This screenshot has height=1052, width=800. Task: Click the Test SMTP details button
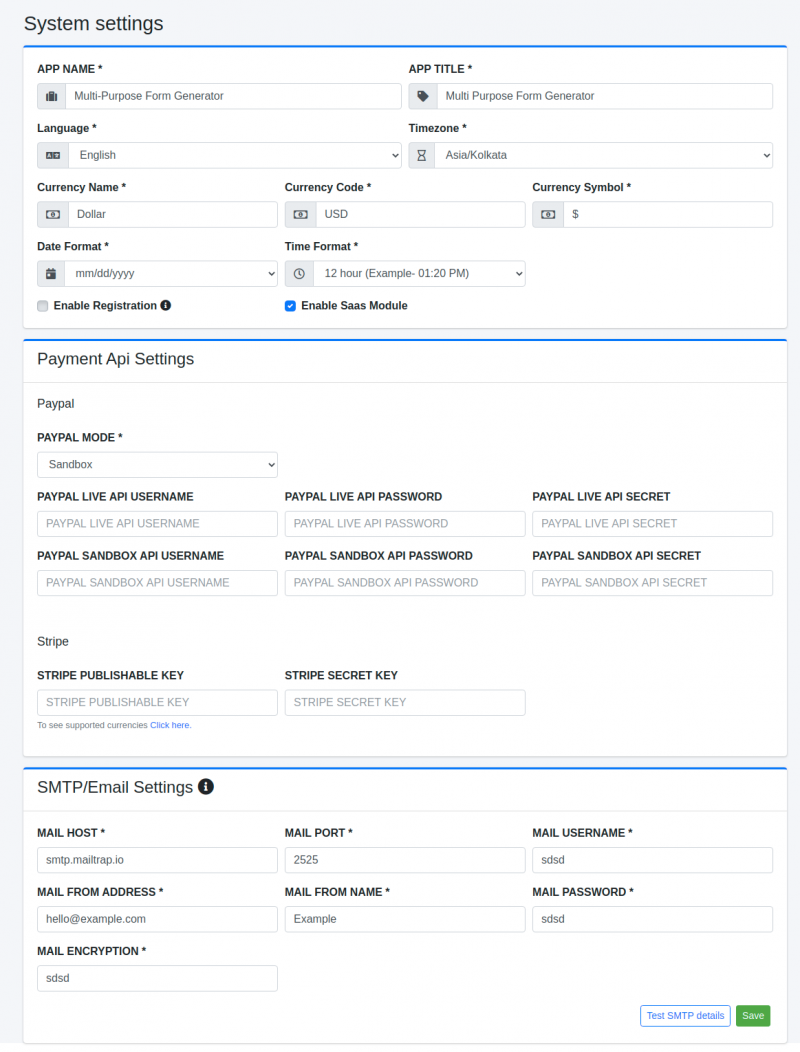(685, 1016)
